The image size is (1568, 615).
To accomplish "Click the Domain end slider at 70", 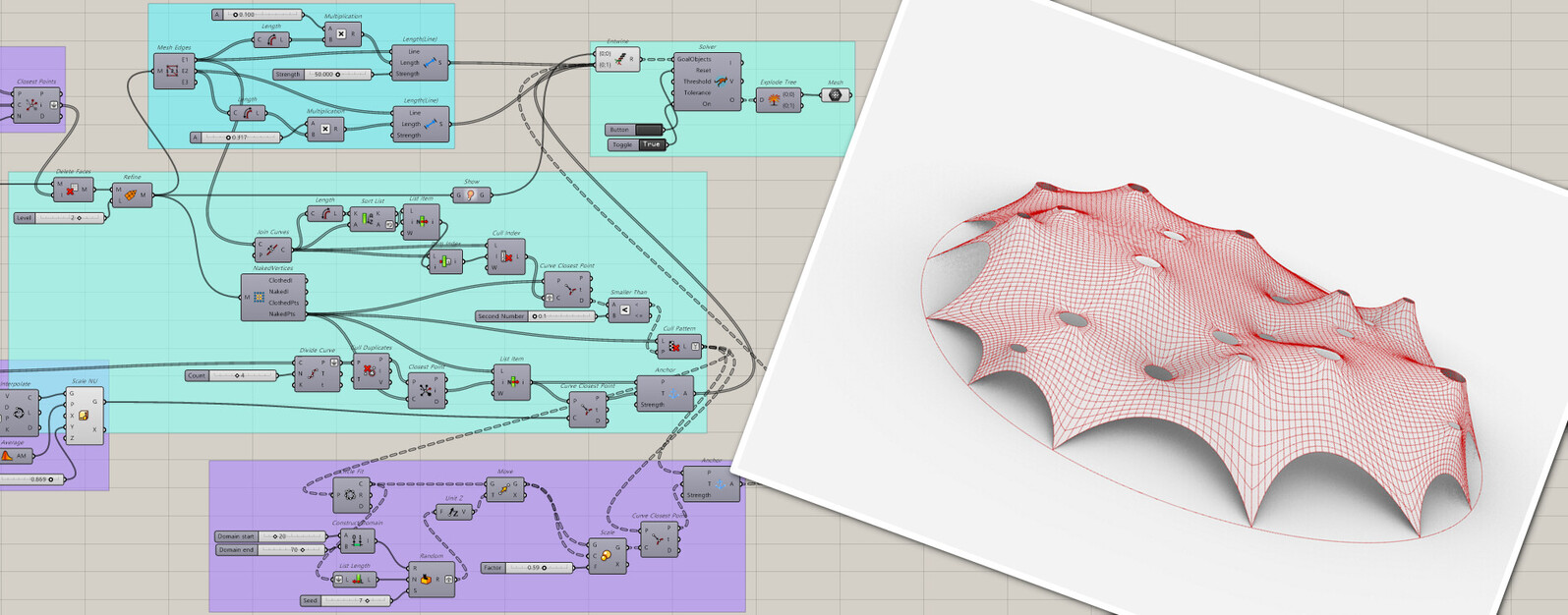I will 270,550.
